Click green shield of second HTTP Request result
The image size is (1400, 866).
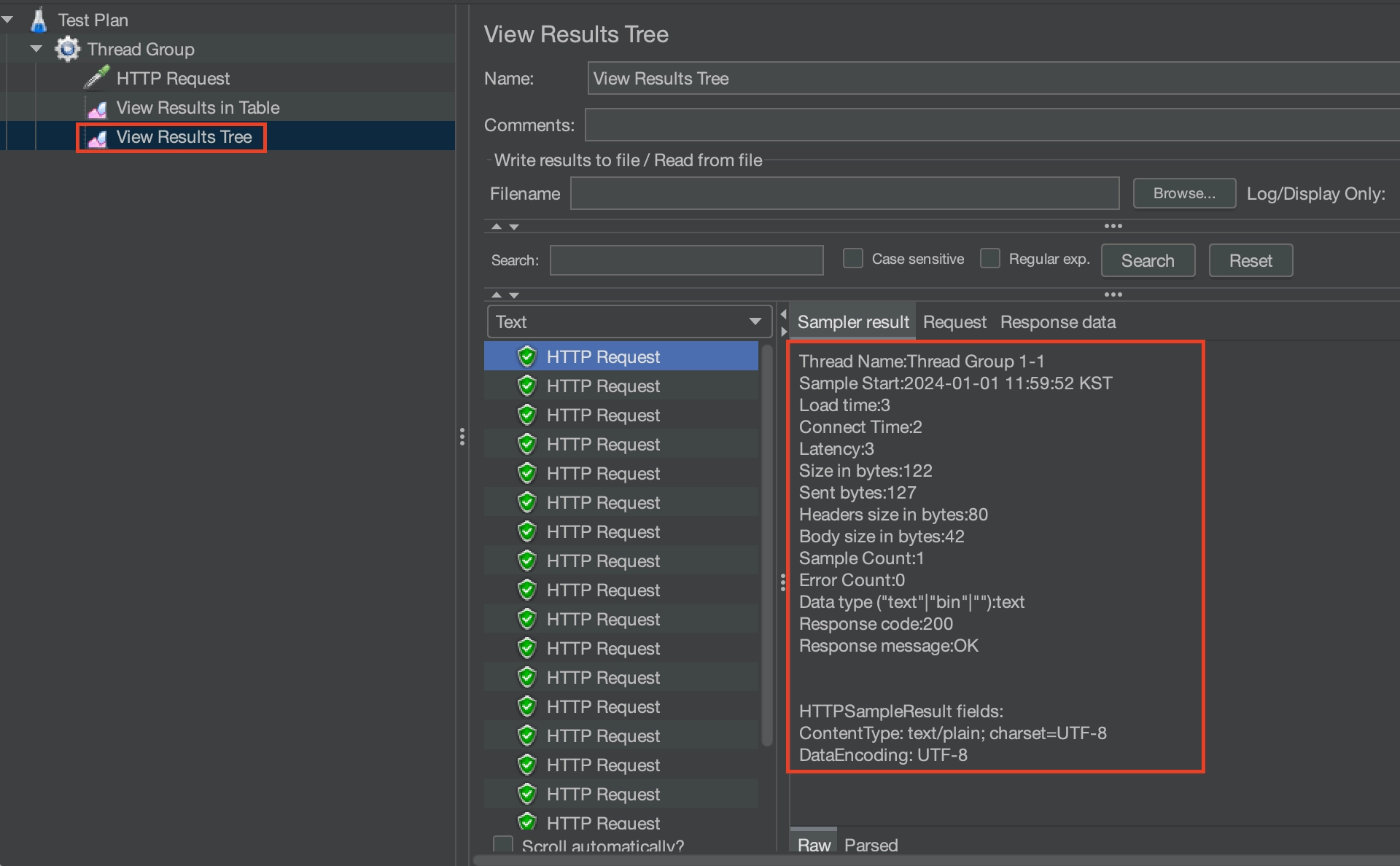(x=526, y=386)
